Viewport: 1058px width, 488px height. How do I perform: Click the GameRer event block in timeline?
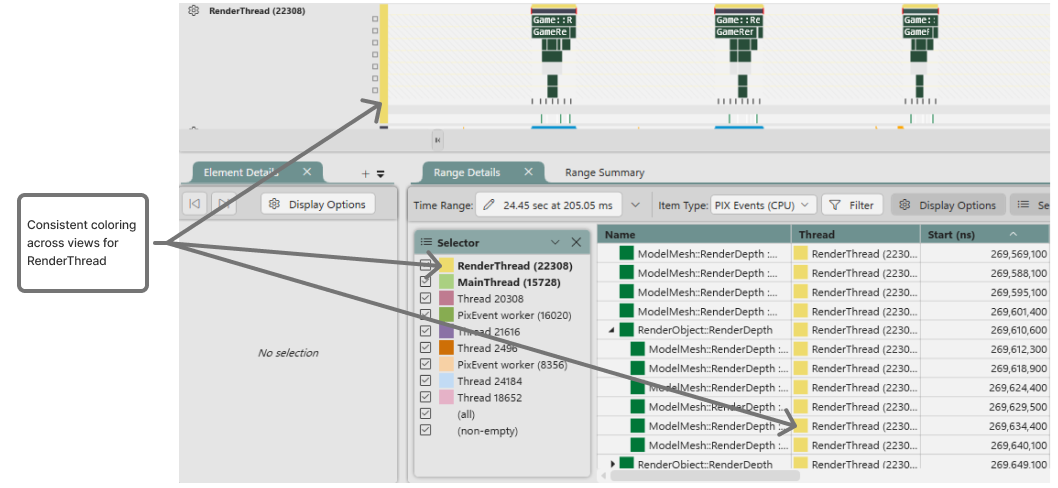tap(738, 32)
